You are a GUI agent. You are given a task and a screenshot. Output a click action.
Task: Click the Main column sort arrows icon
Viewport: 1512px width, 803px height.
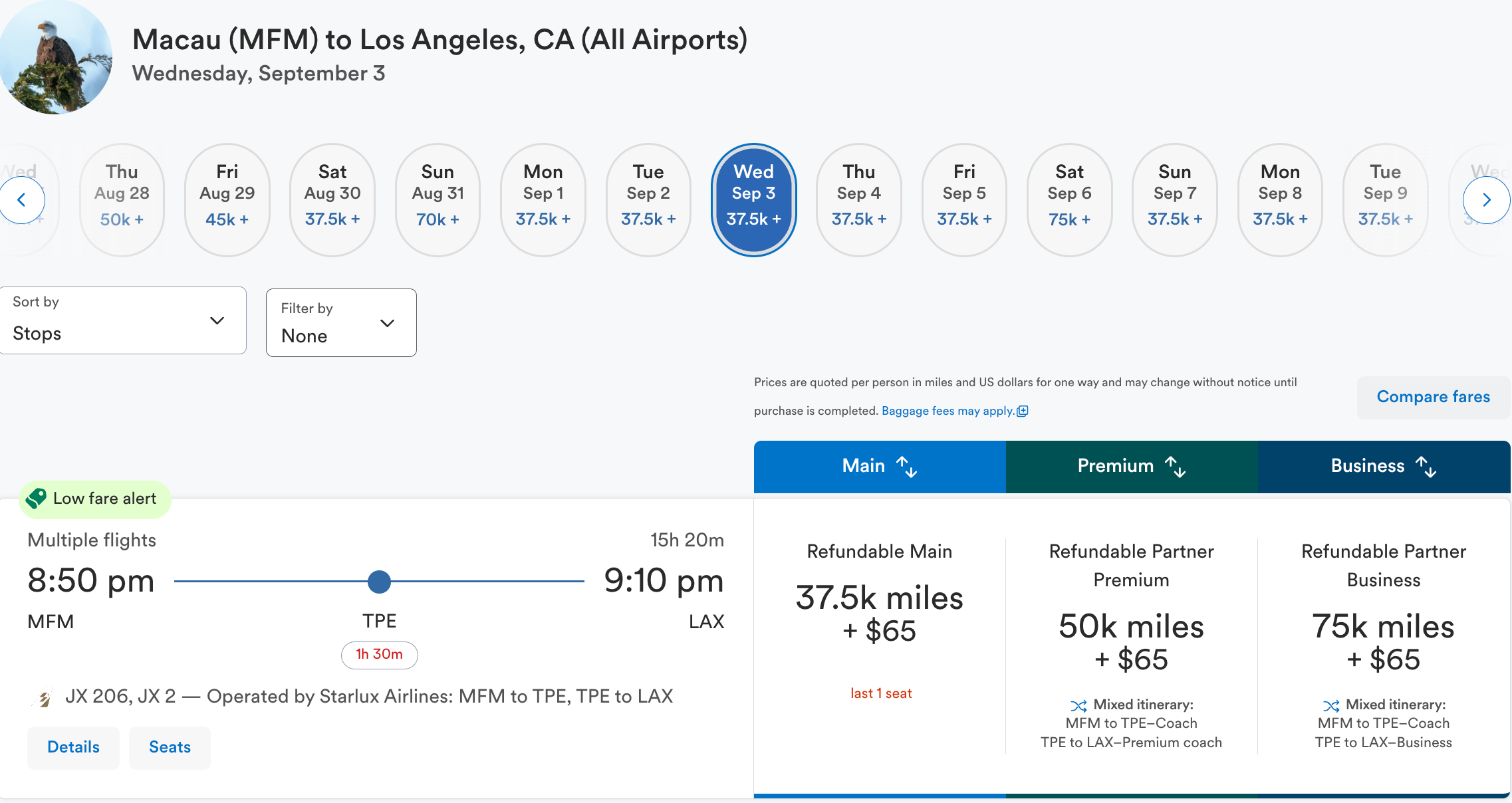click(x=907, y=467)
